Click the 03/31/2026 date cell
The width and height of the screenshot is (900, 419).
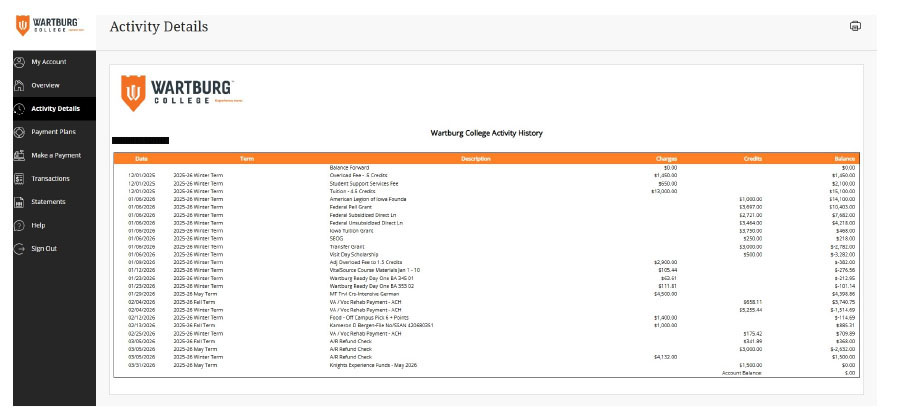point(141,365)
